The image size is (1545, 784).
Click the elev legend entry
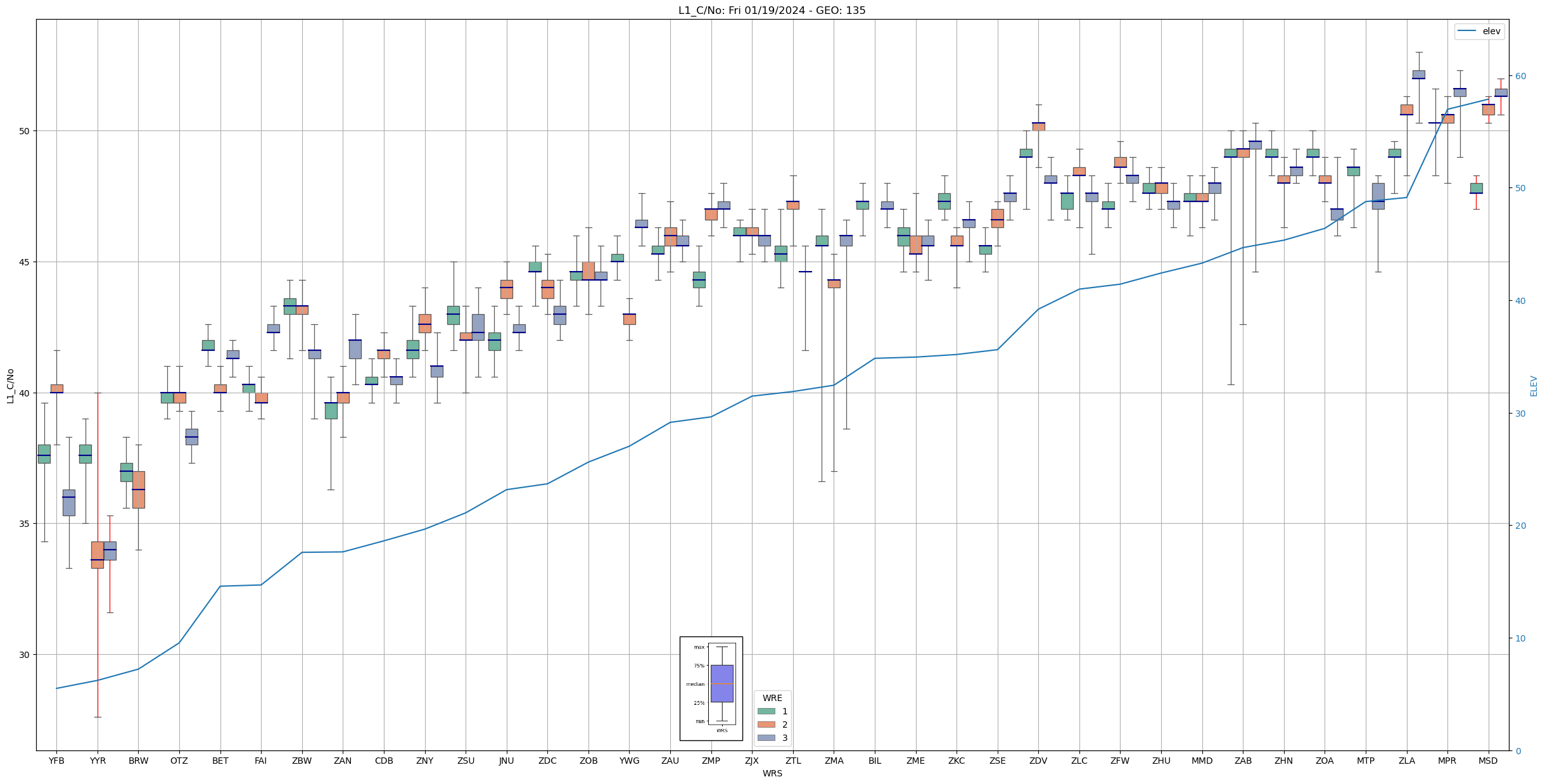coord(1491,31)
